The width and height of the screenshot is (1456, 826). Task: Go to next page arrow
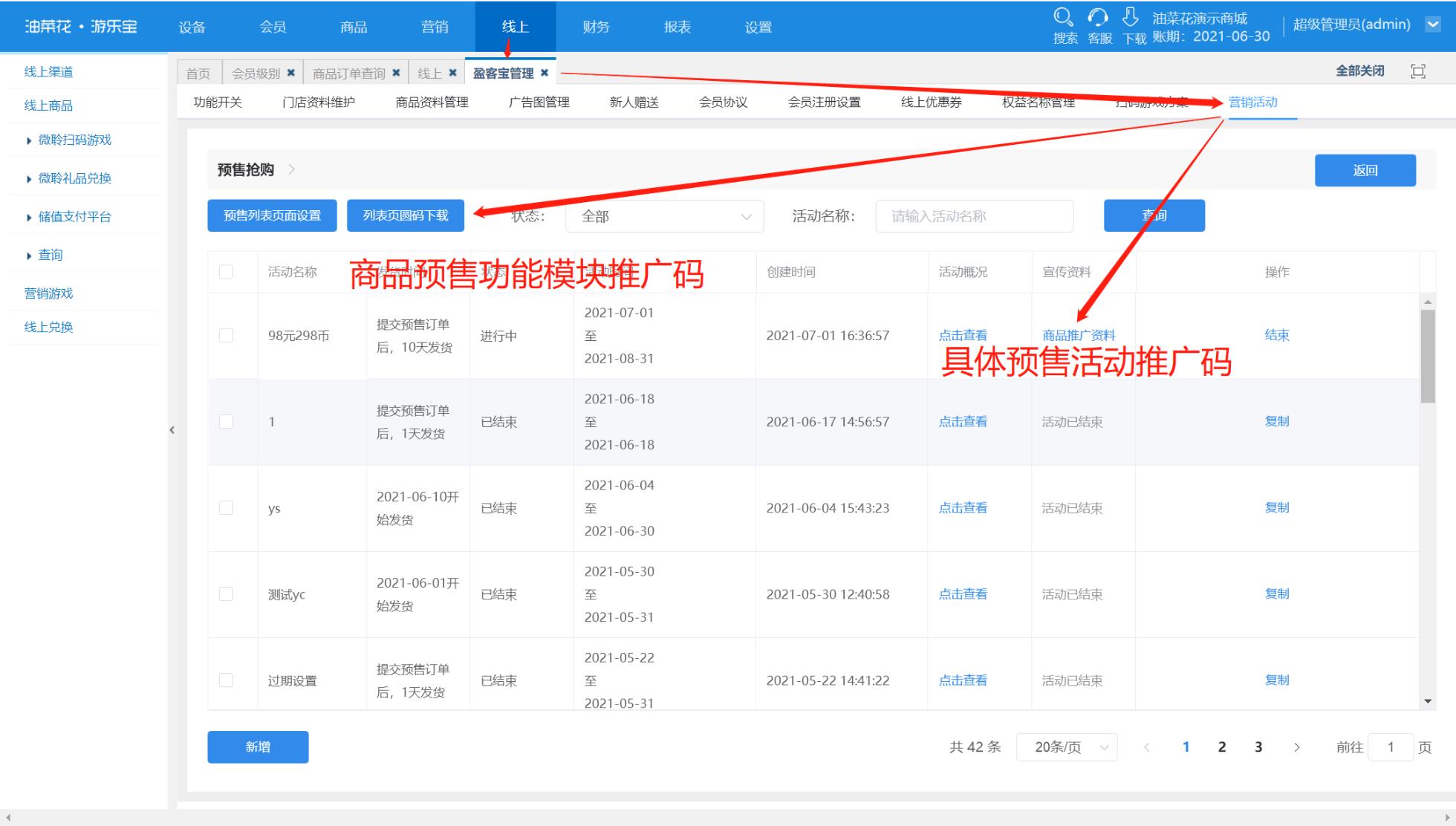pyautogui.click(x=1297, y=747)
